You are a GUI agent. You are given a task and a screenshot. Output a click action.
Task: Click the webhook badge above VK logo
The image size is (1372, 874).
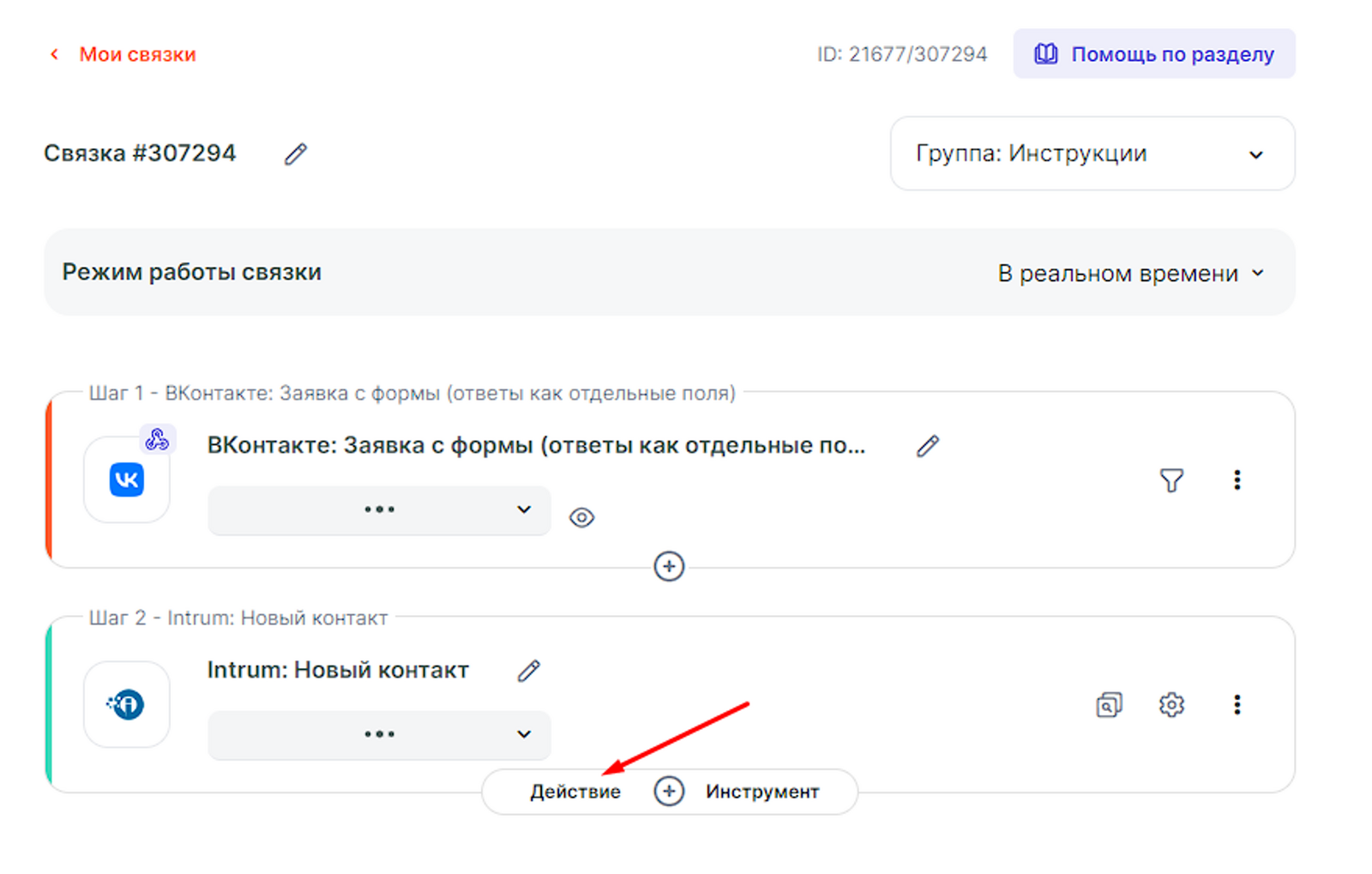tap(157, 440)
